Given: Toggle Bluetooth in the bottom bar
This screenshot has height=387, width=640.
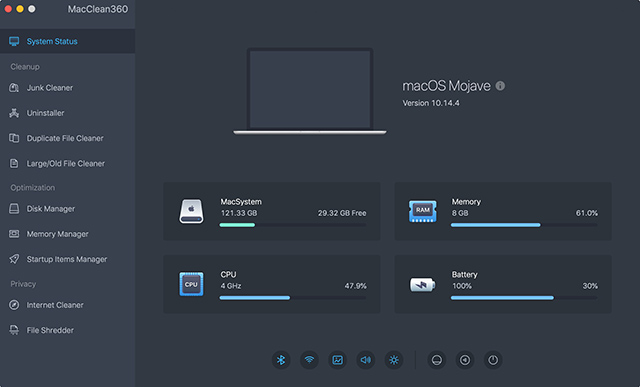Looking at the screenshot, I should click(x=281, y=360).
